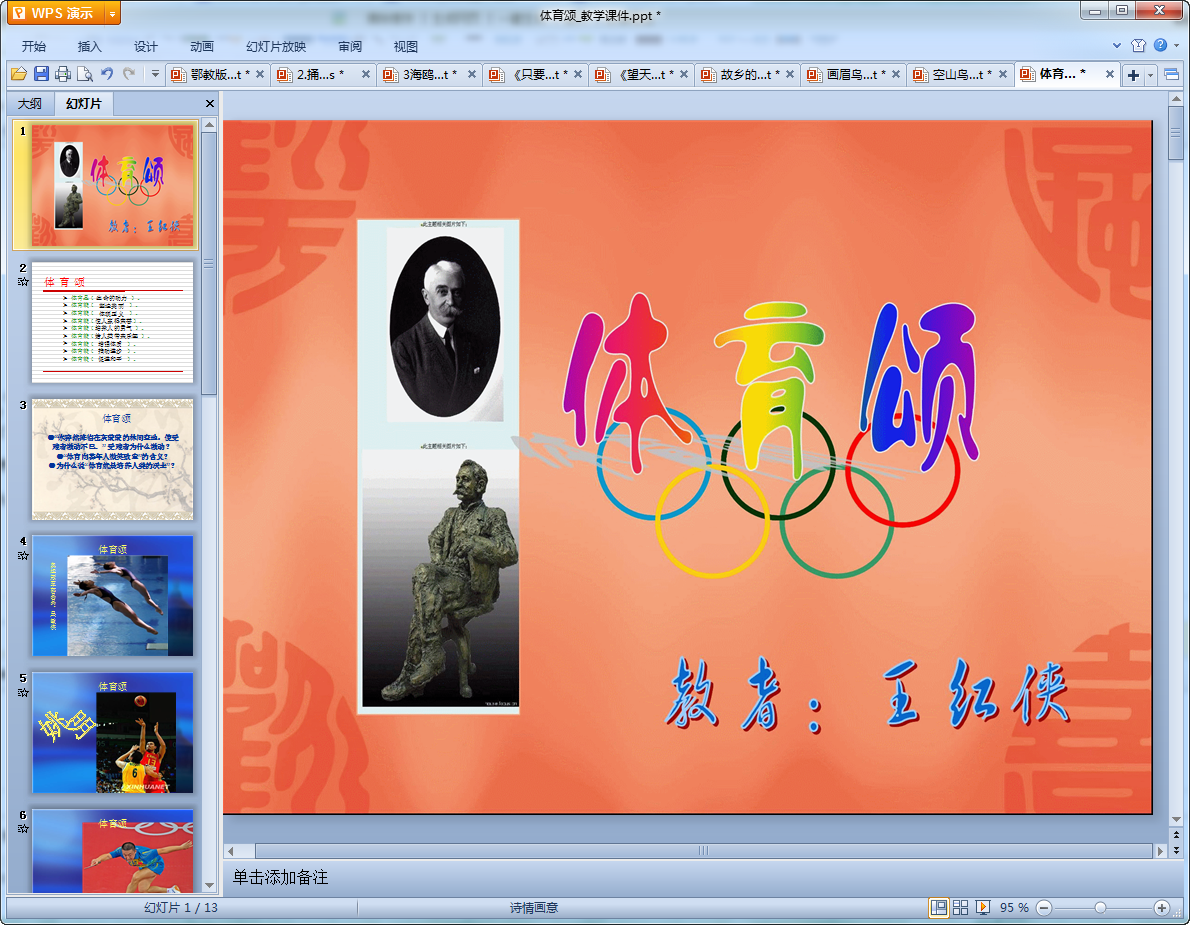Expand the ribbon with the chevron arrow
Viewport: 1190px width, 925px height.
click(1117, 46)
